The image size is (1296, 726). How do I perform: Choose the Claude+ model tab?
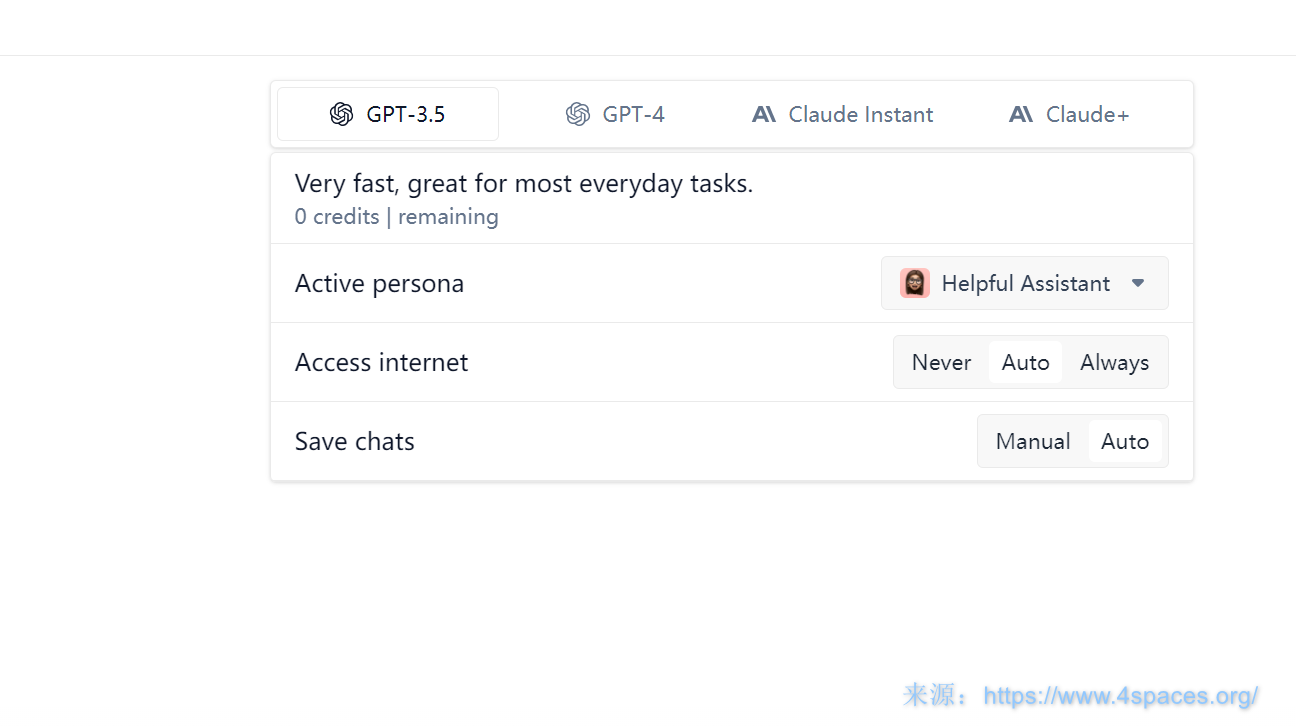coord(1087,115)
